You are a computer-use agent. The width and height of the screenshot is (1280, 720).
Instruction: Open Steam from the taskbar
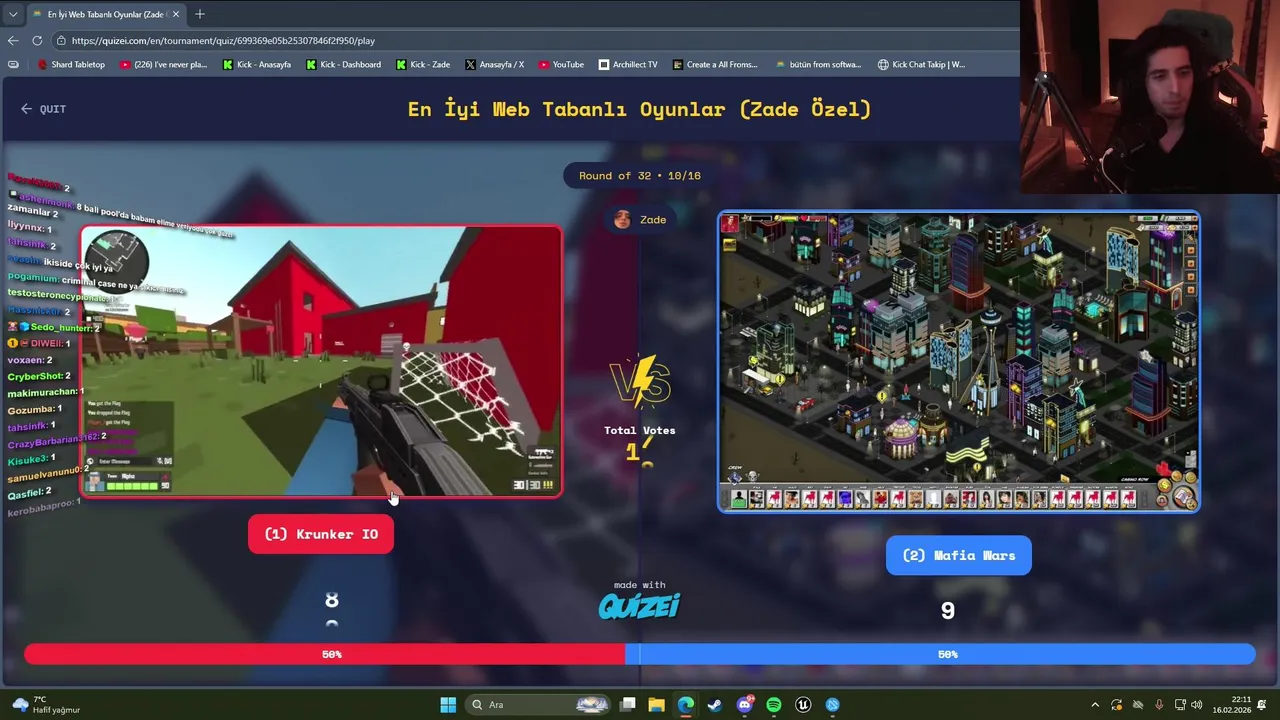click(715, 705)
